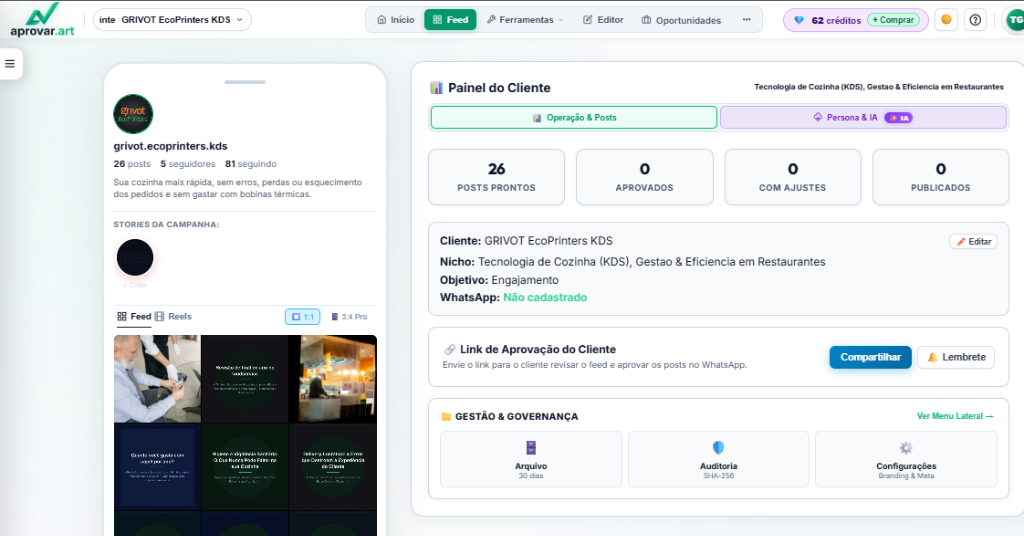Click the Painel do Cliente chart icon
The height and width of the screenshot is (536, 1024).
436,87
